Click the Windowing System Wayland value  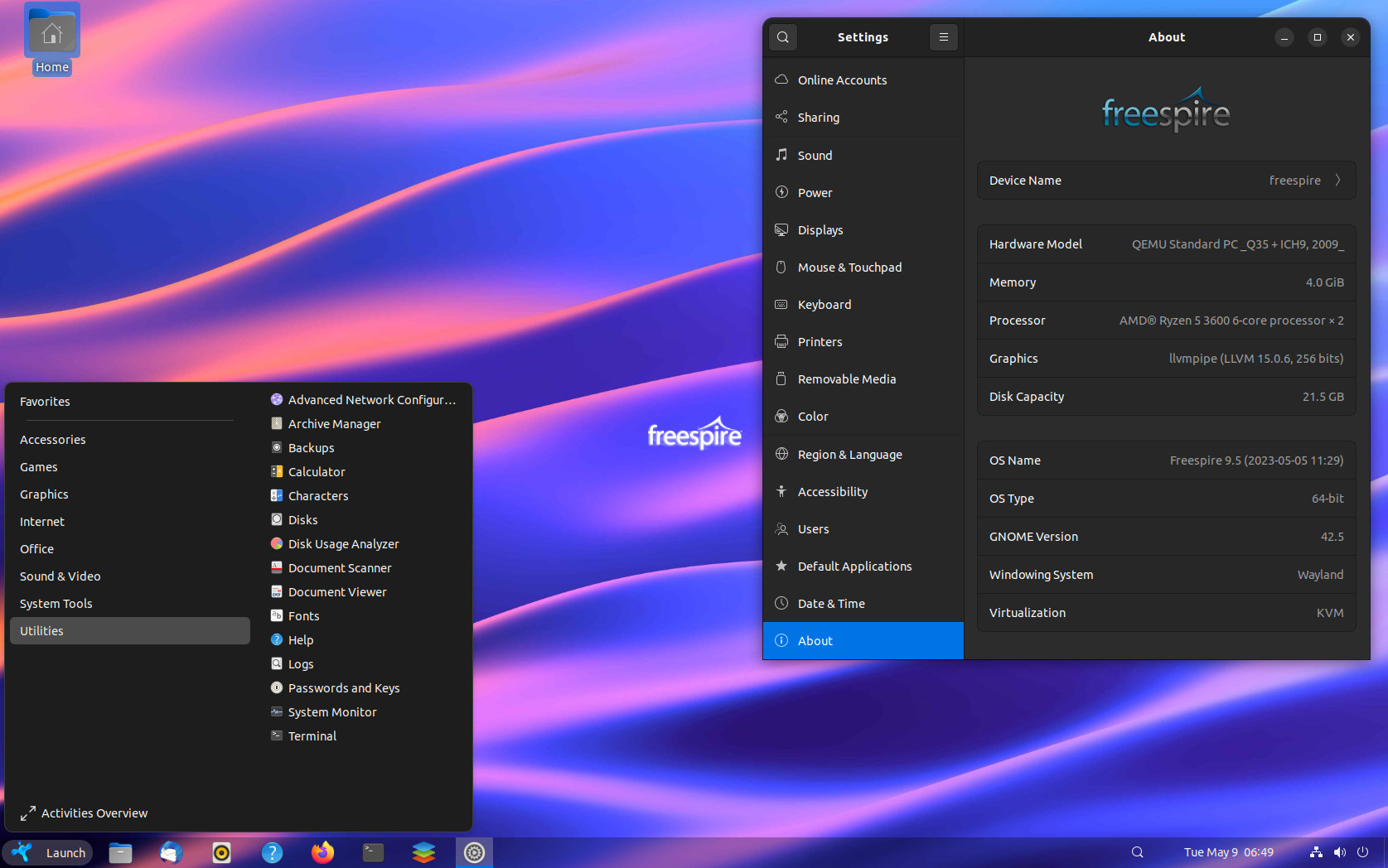point(1321,575)
